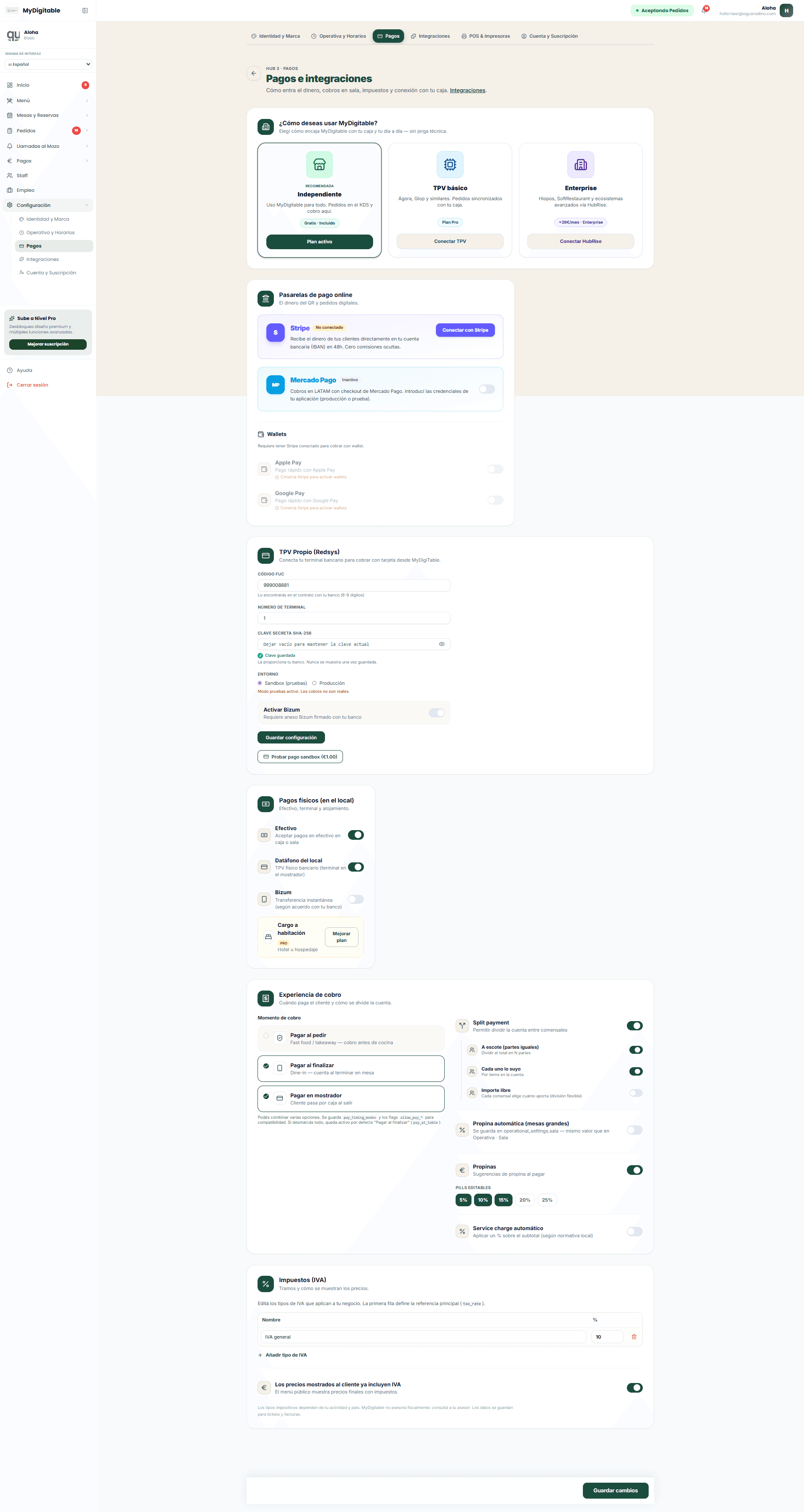
Task: Switch to Identidad y Marca tab
Action: coord(275,36)
